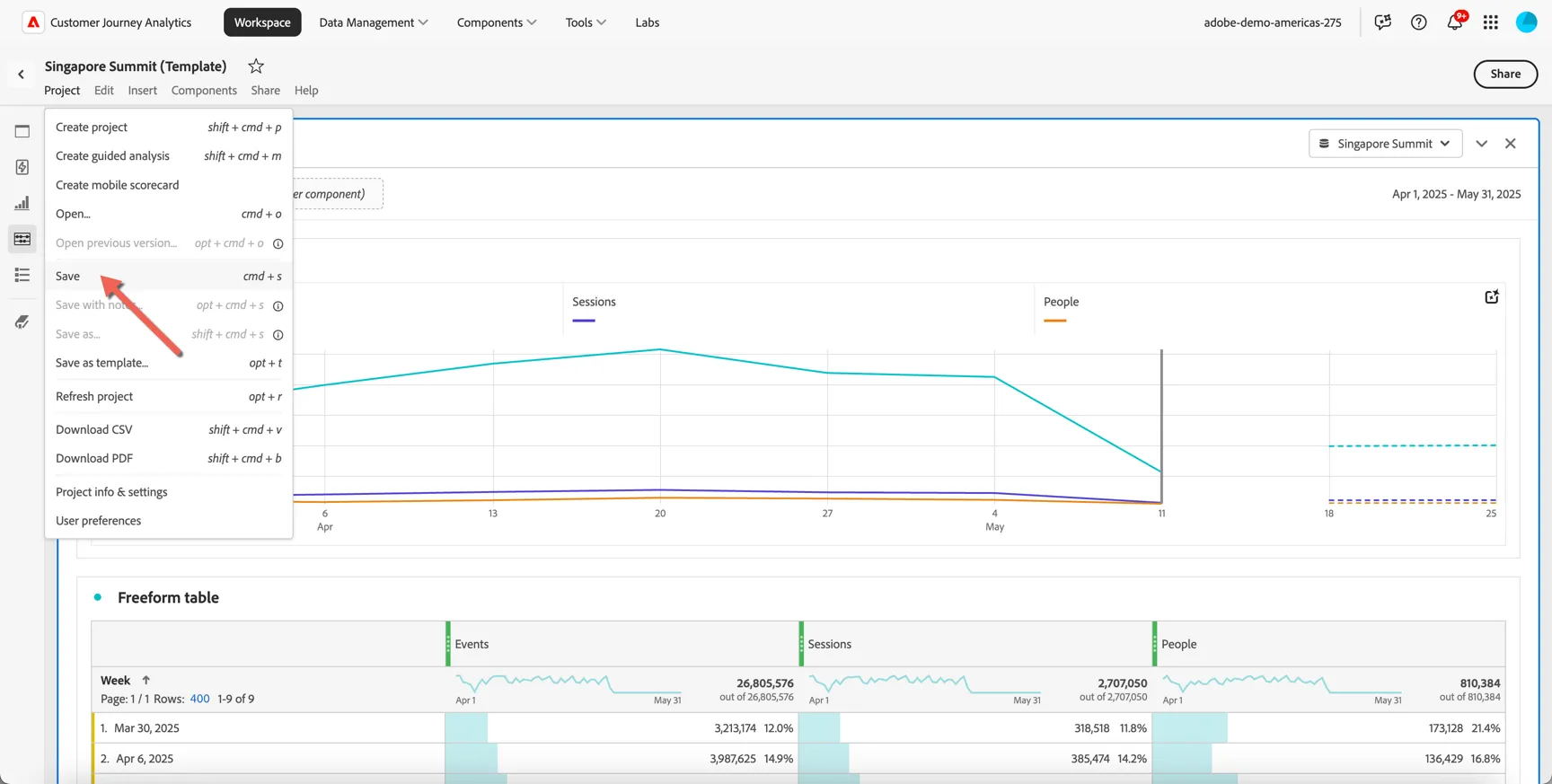Favorite the project with the star icon
The height and width of the screenshot is (784, 1552).
(256, 66)
